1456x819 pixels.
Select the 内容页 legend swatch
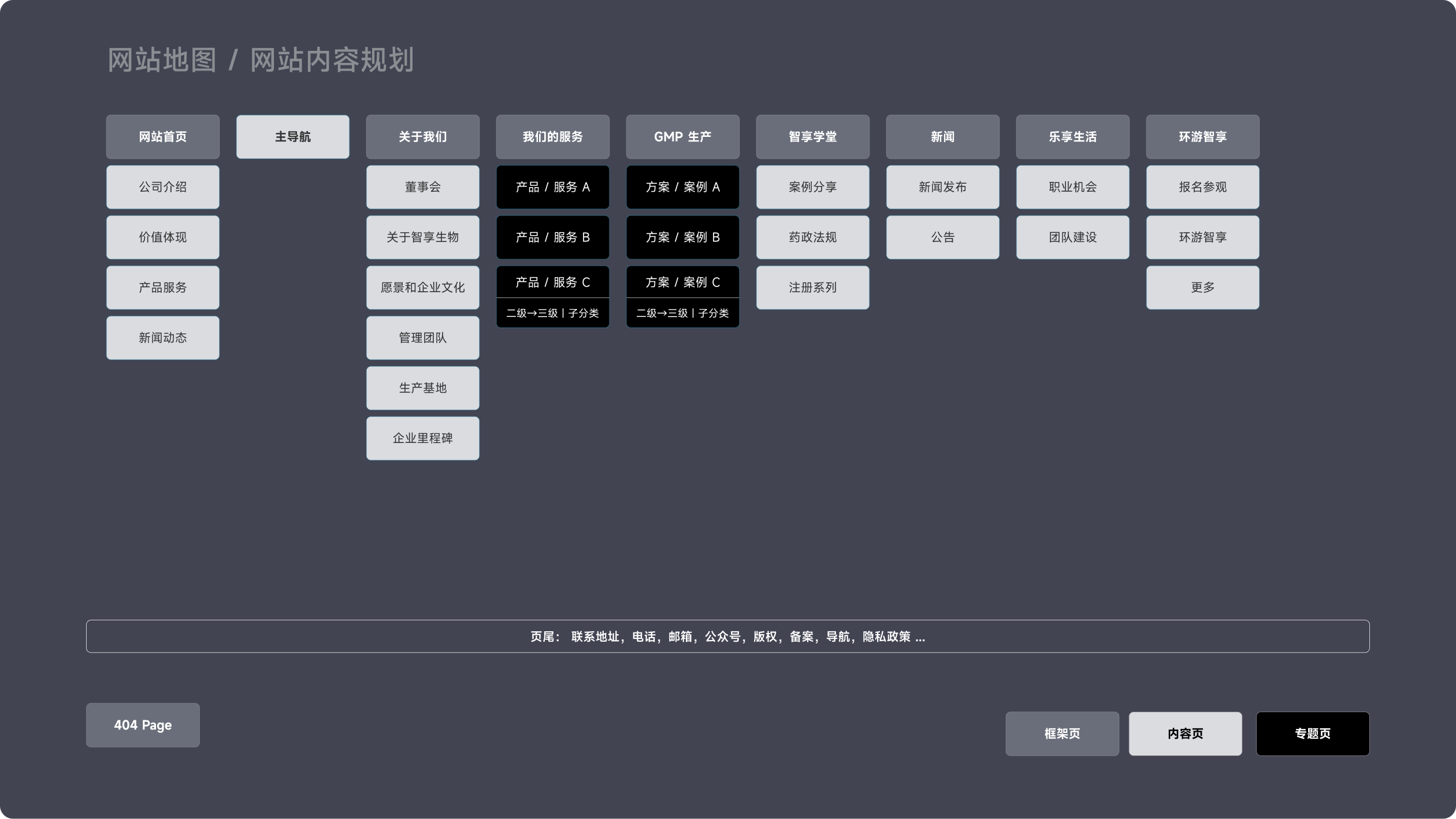point(1185,734)
